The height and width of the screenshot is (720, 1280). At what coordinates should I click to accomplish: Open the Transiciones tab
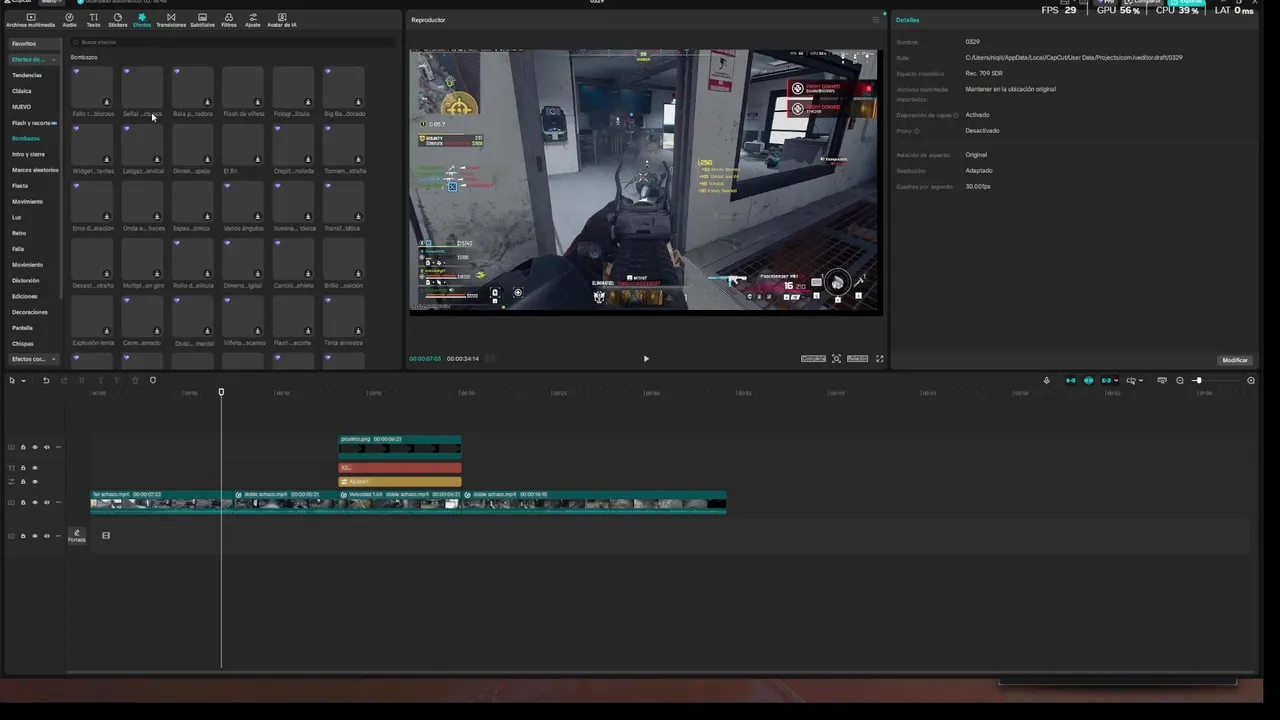click(171, 20)
